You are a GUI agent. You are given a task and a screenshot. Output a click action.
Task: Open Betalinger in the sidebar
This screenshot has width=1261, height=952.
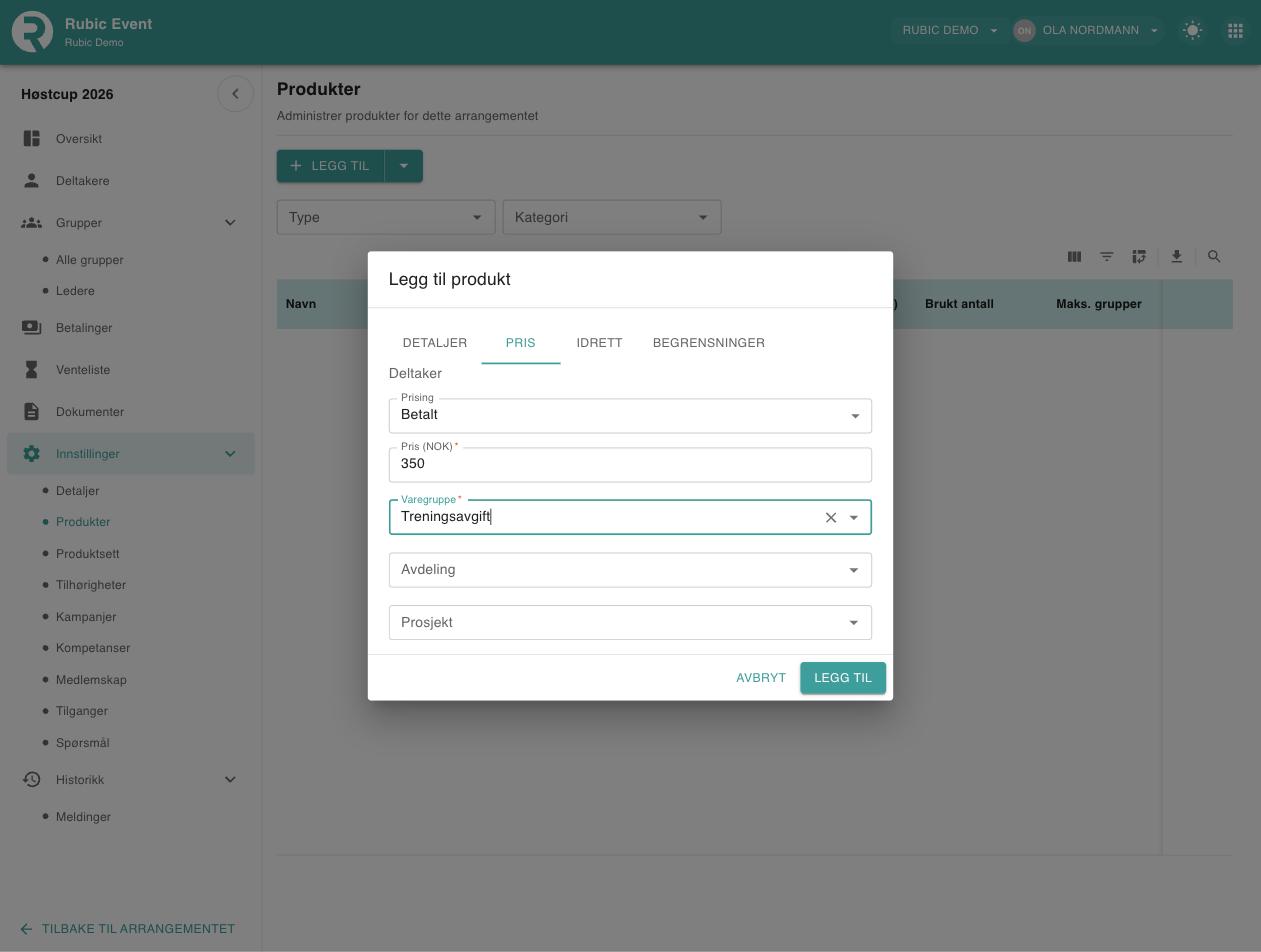pos(130,328)
